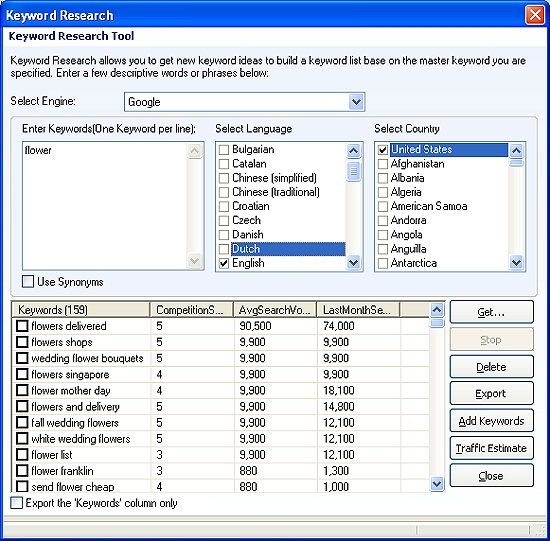This screenshot has width=550, height=541.
Task: Check the Dutch language checkbox
Action: (x=224, y=249)
